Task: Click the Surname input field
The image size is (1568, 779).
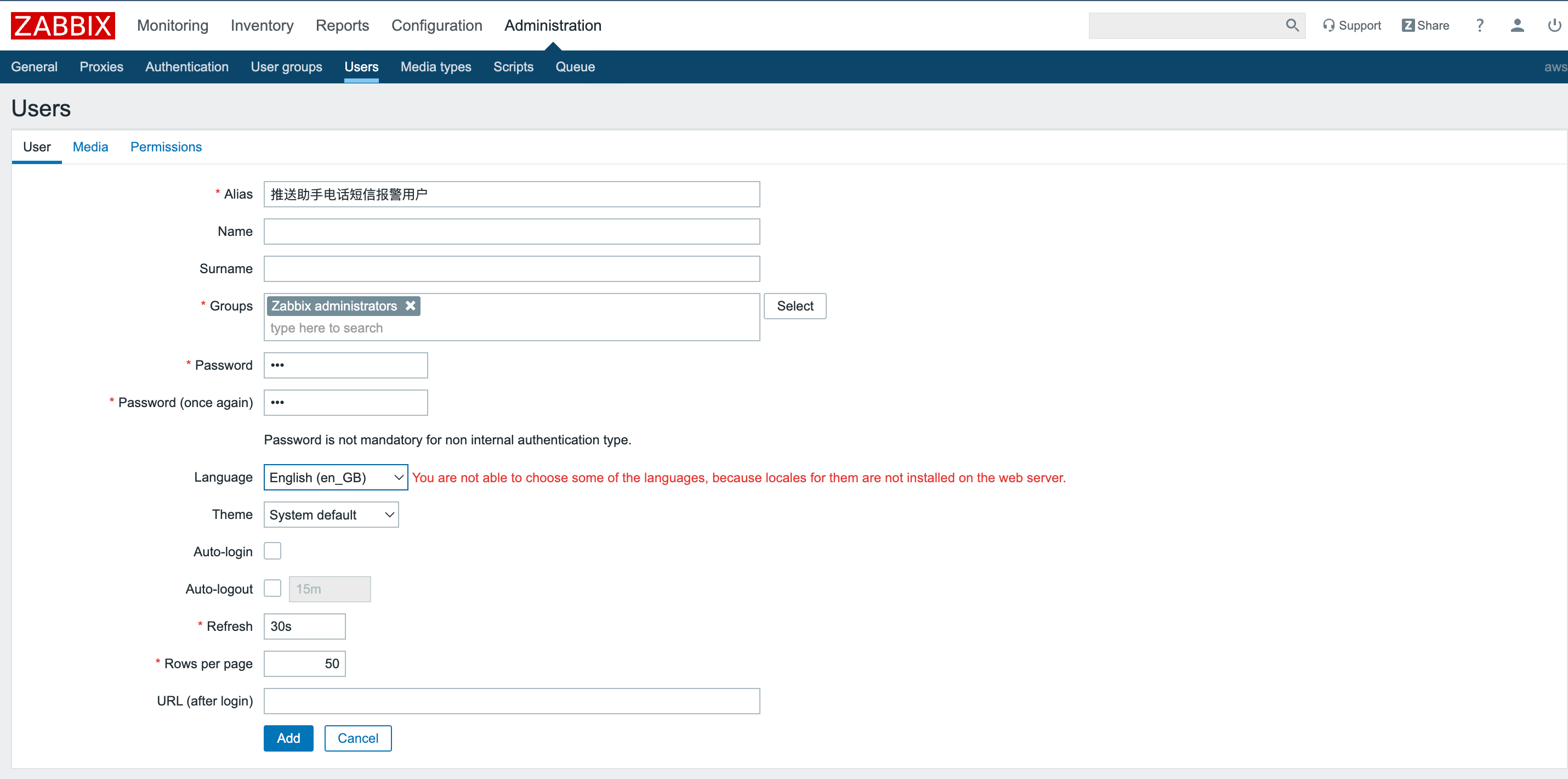Action: click(x=512, y=269)
